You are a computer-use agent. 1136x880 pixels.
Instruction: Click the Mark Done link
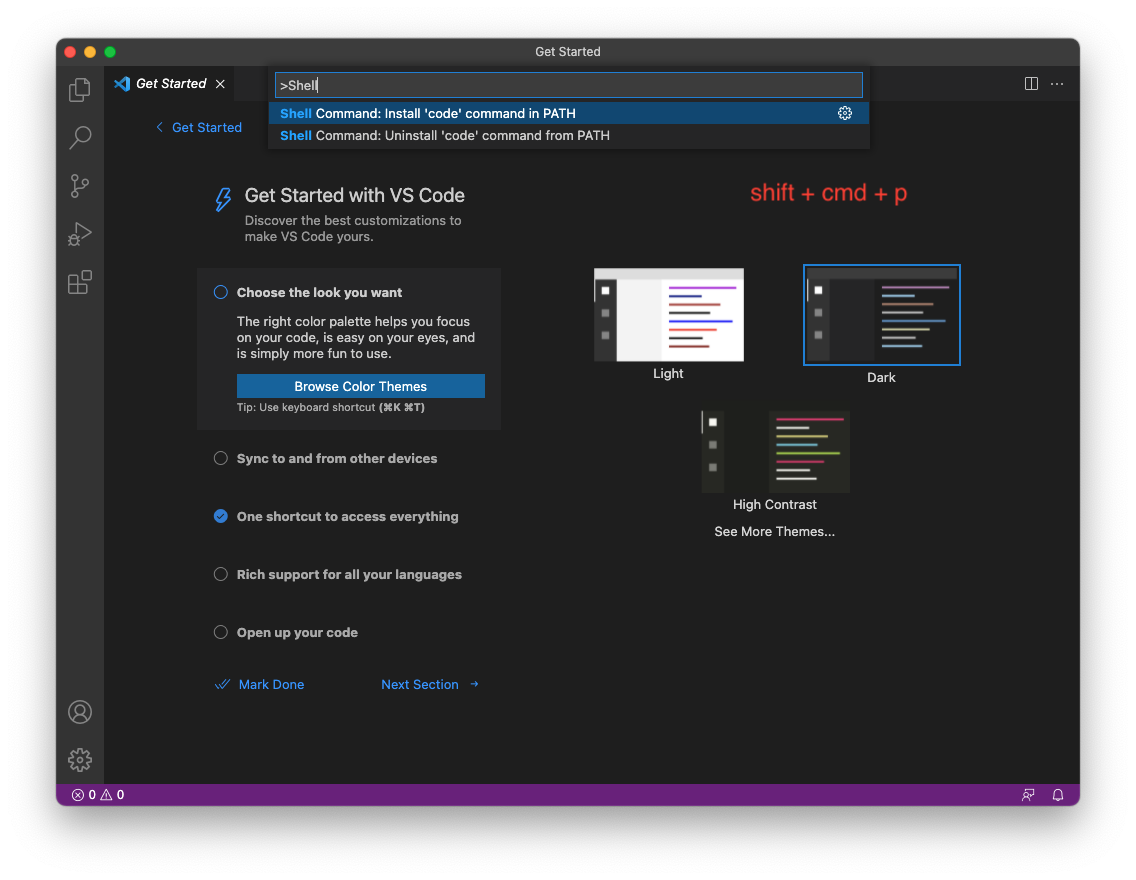pyautogui.click(x=260, y=684)
